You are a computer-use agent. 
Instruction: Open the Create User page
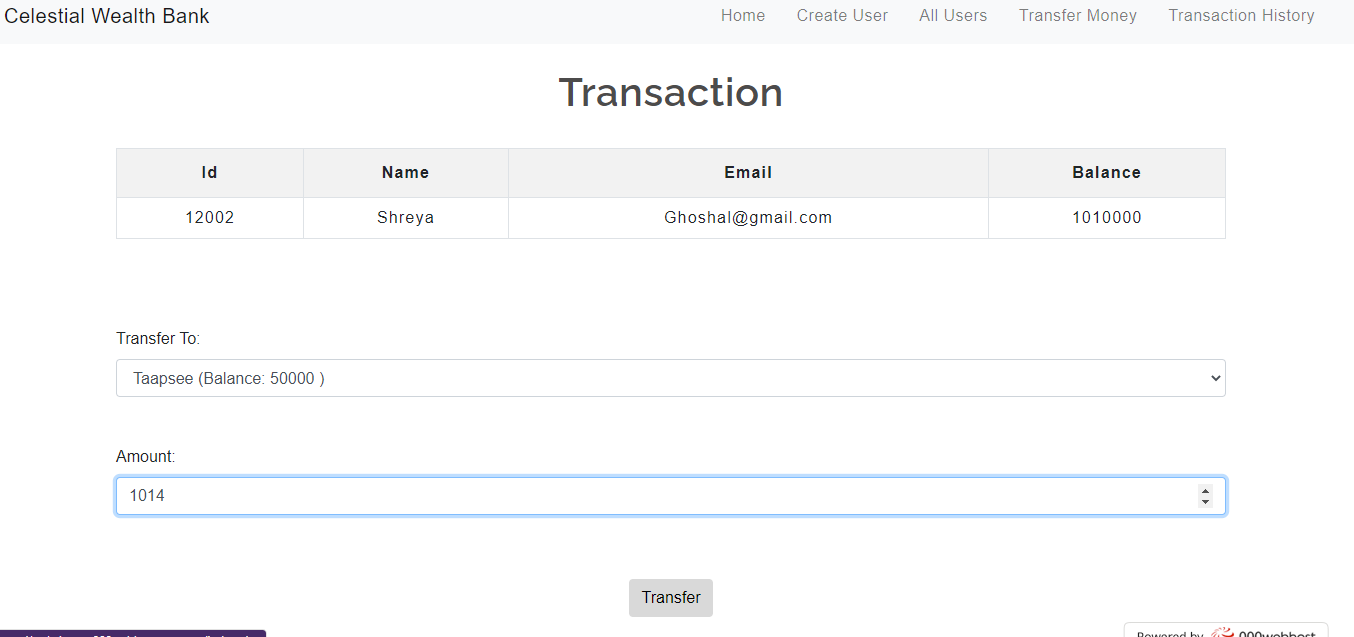842,15
